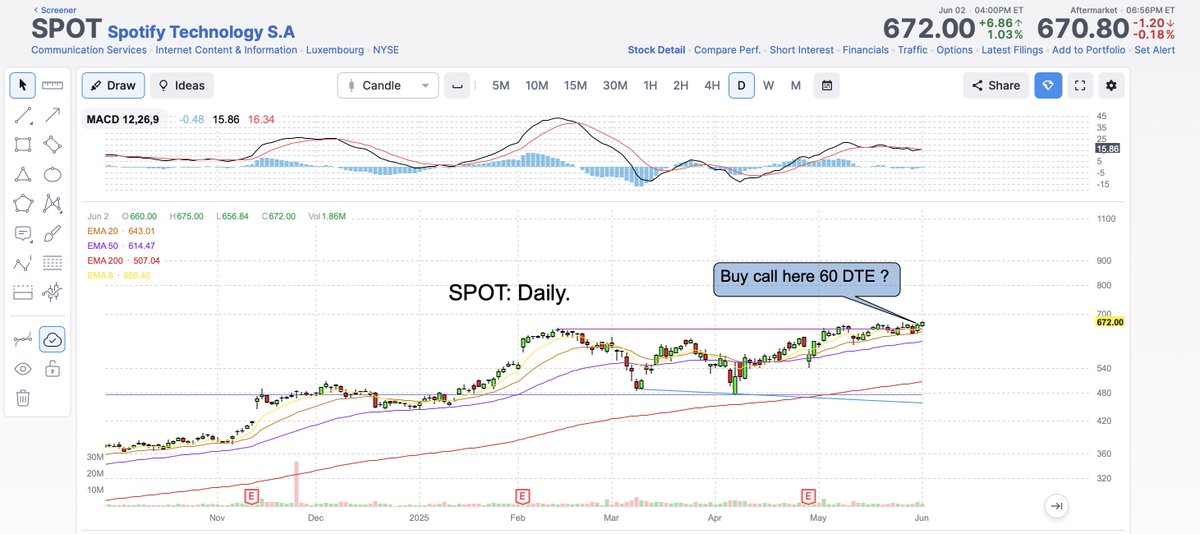
Task: Select the 5M timeframe
Action: tap(500, 86)
